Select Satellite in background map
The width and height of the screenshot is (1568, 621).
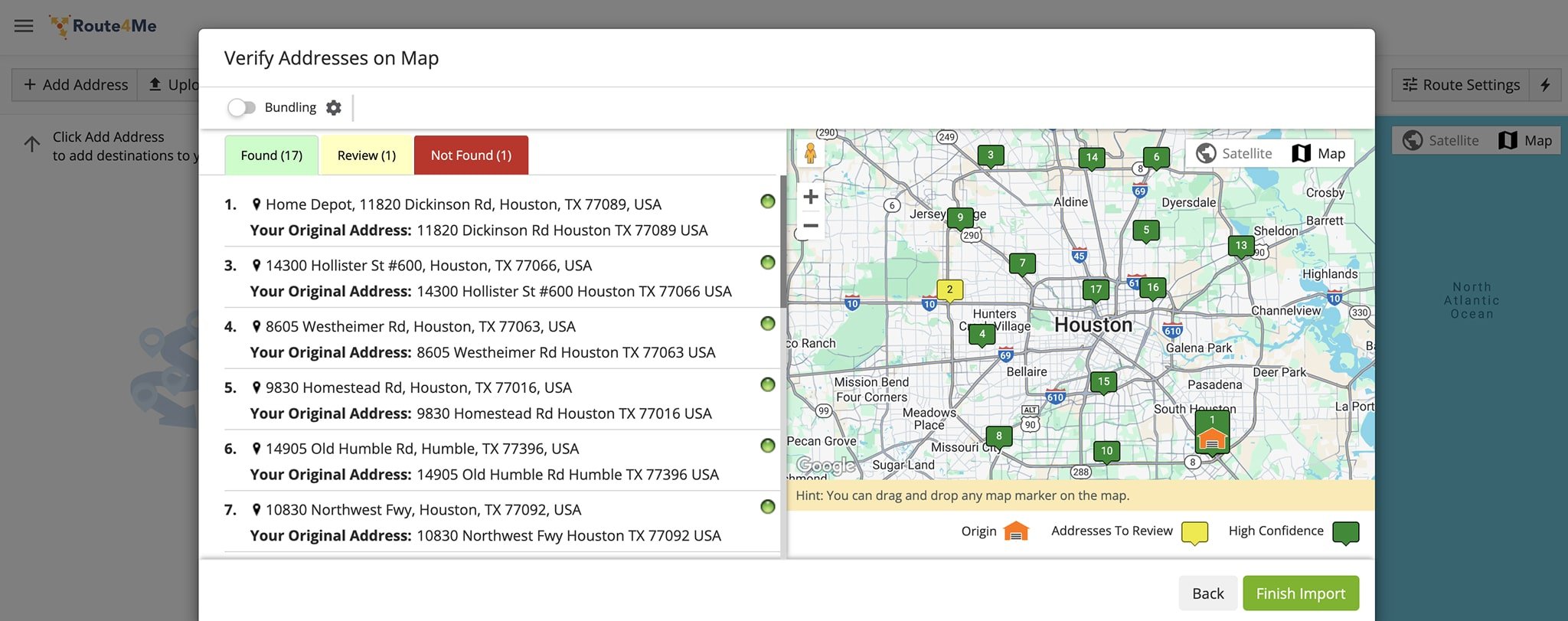coord(1441,141)
